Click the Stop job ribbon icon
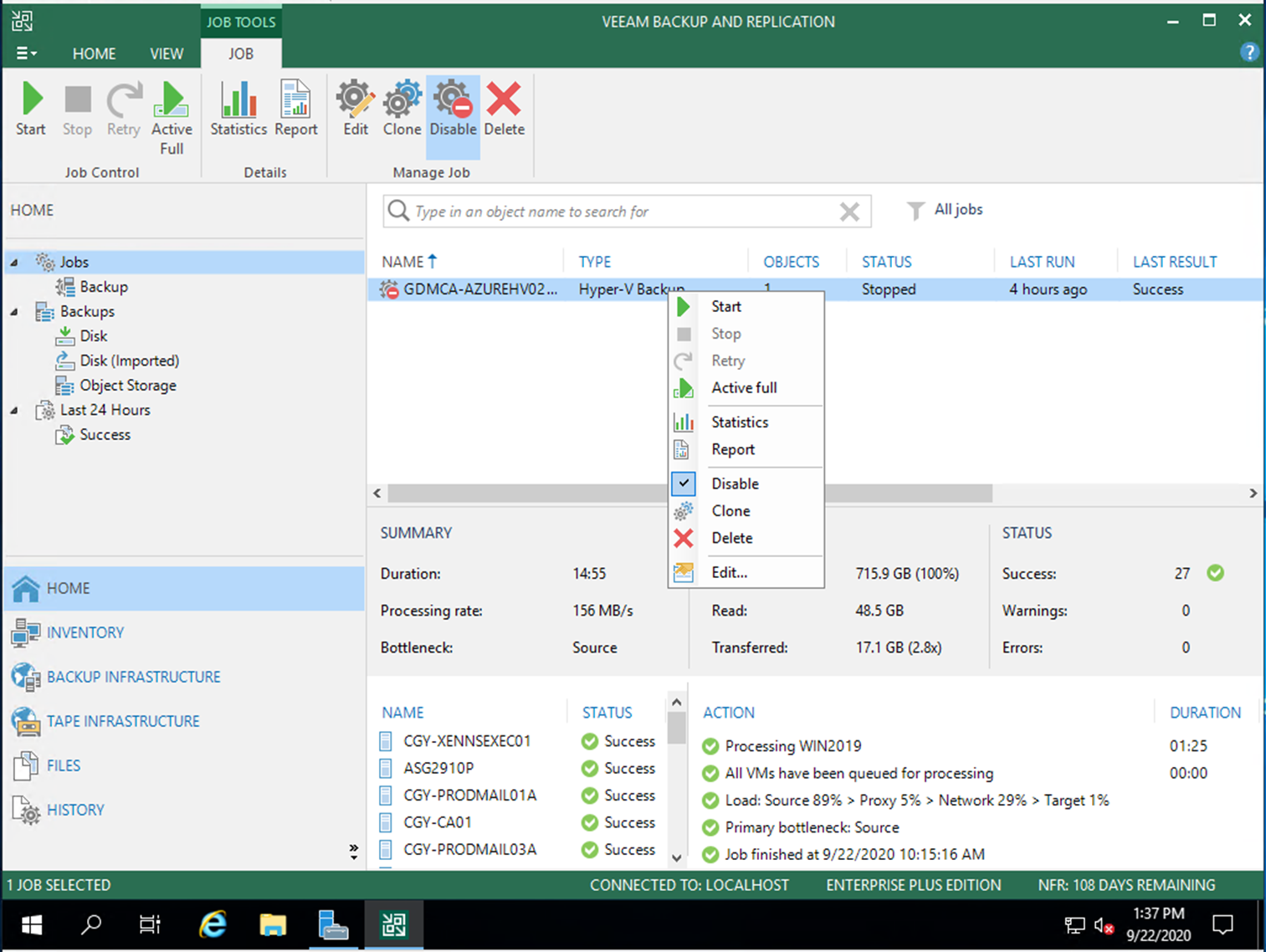The height and width of the screenshot is (952, 1266). [77, 109]
